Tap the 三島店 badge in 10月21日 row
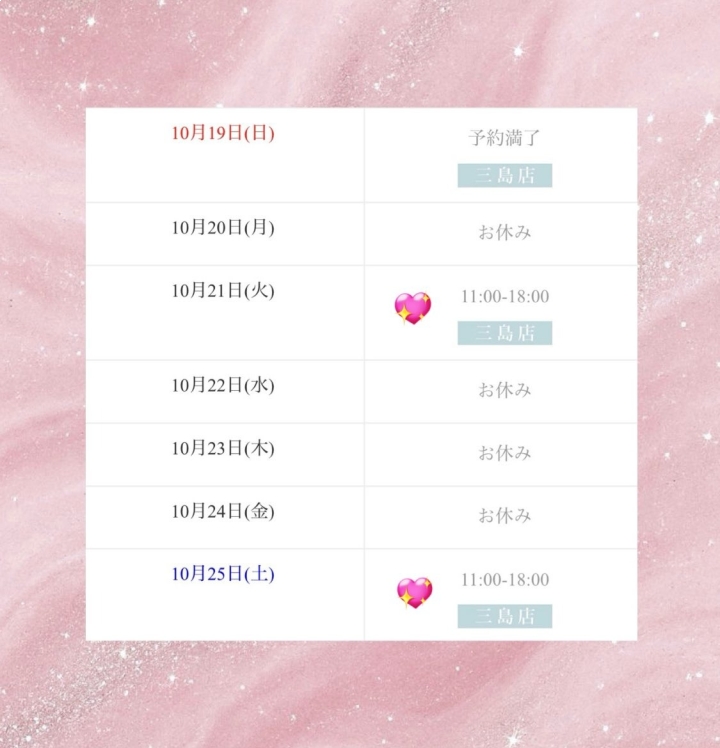 pyautogui.click(x=505, y=333)
